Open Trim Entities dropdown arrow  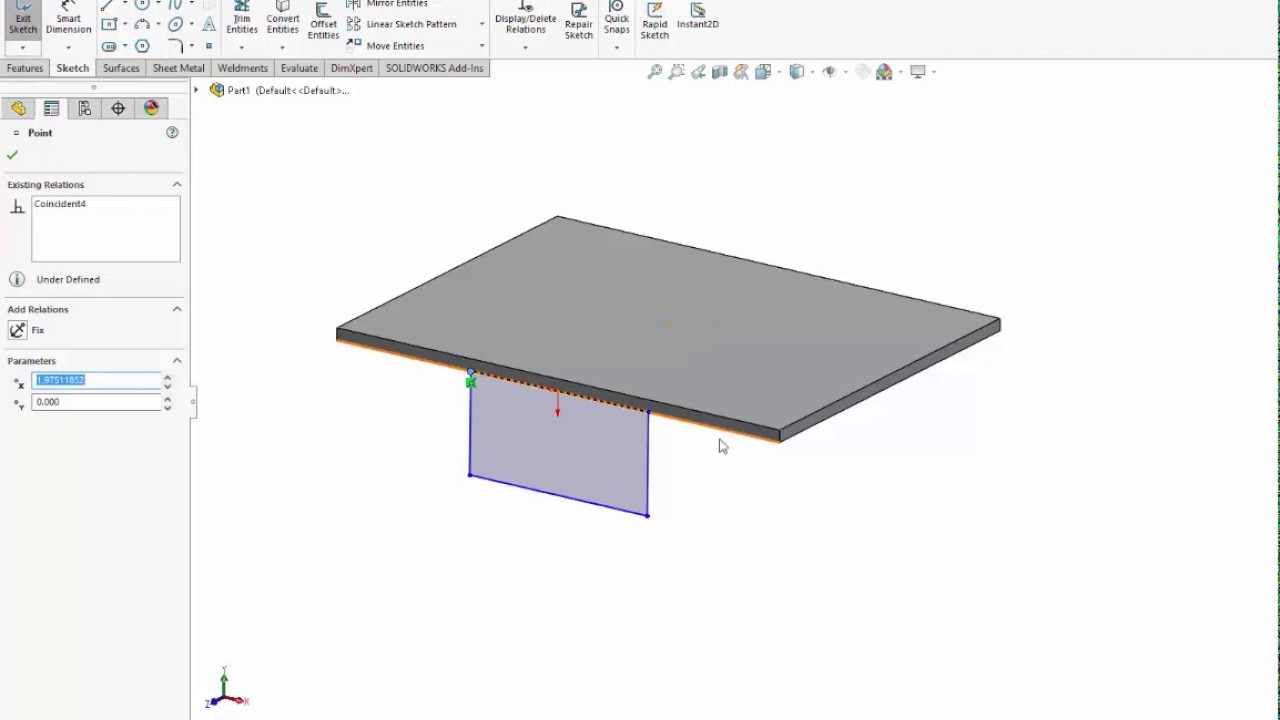[x=242, y=47]
